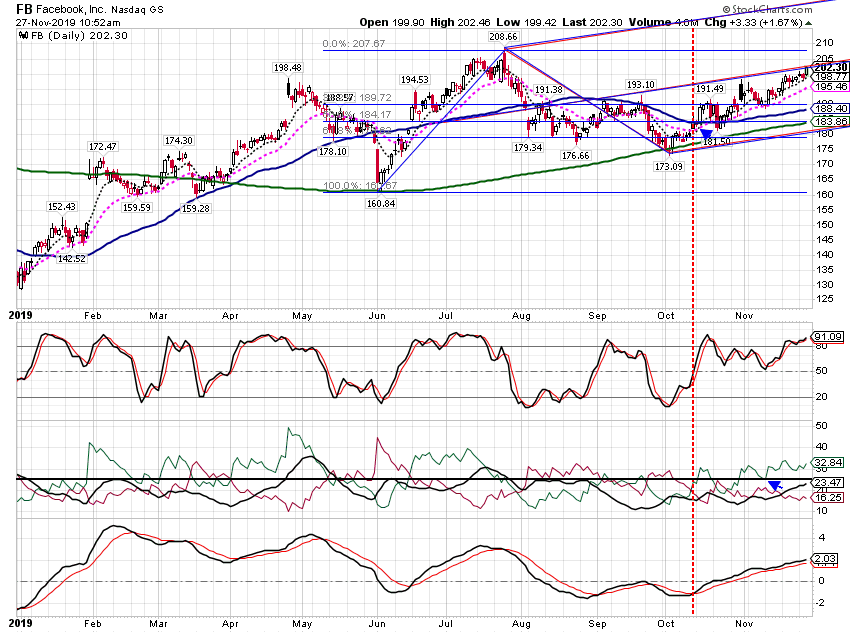The image size is (850, 633).
Task: Click the 160.84 low price label
Action: point(381,204)
